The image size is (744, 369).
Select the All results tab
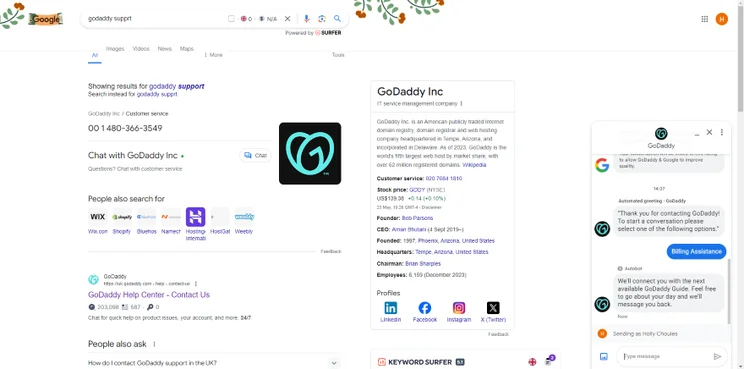[94, 55]
